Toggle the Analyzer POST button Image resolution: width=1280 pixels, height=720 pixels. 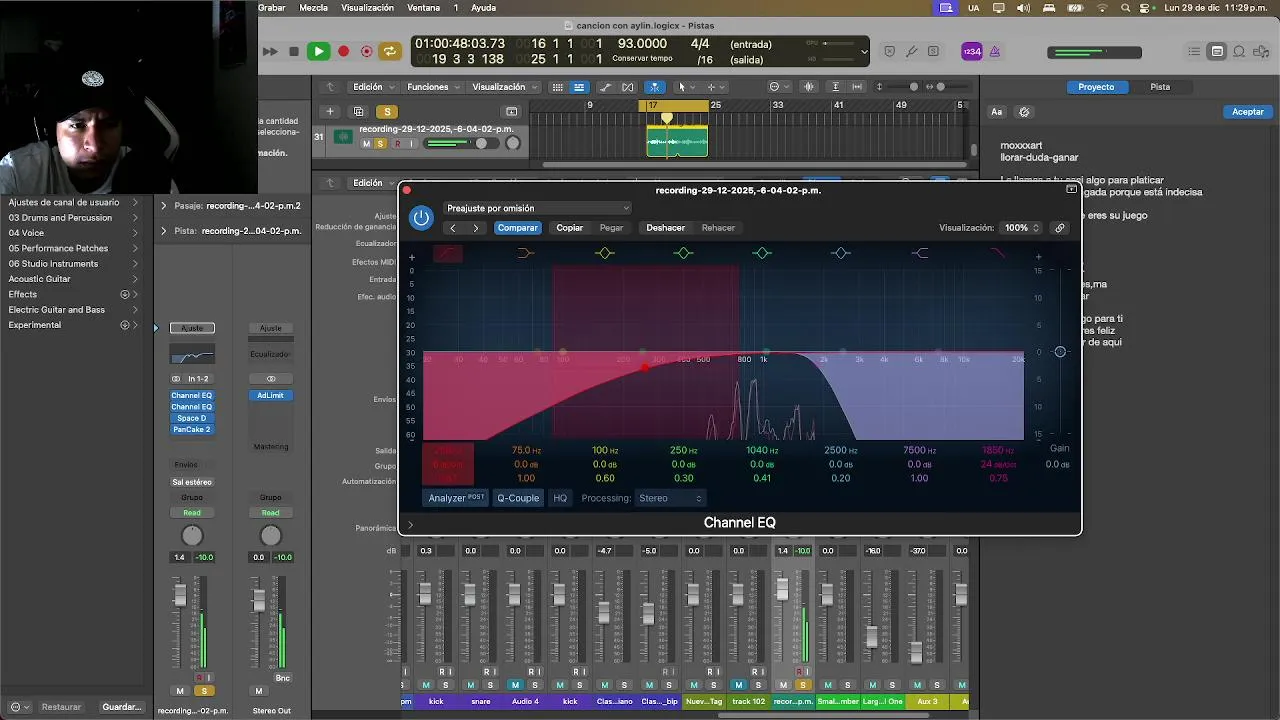point(456,498)
